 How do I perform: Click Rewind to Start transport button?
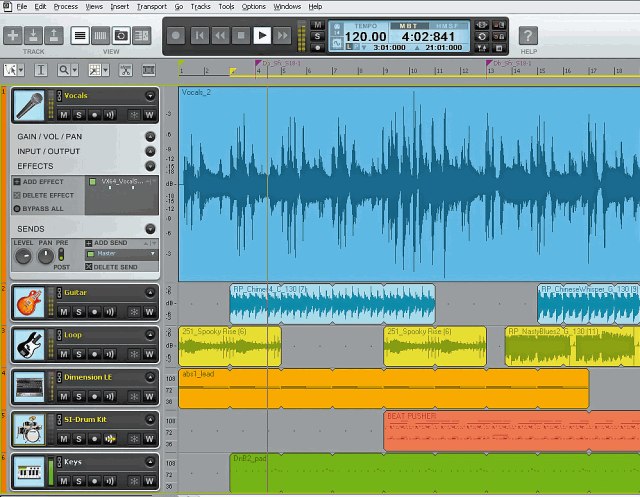[200, 36]
